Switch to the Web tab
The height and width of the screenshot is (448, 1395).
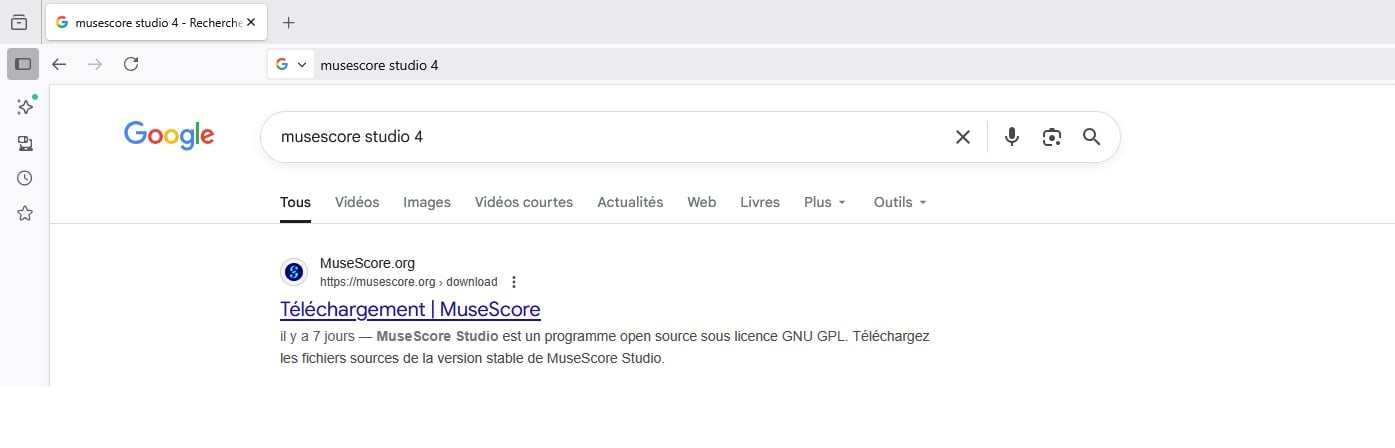point(701,202)
